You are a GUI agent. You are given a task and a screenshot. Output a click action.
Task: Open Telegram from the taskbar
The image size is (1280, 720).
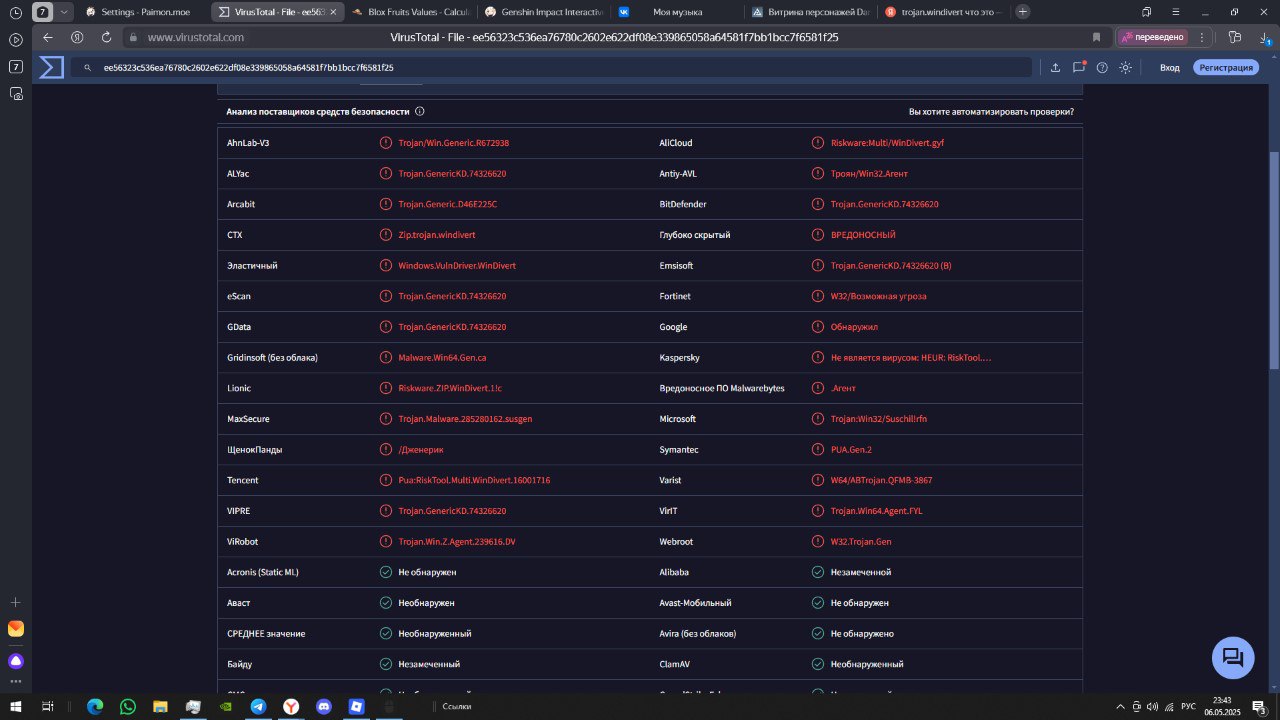(258, 706)
